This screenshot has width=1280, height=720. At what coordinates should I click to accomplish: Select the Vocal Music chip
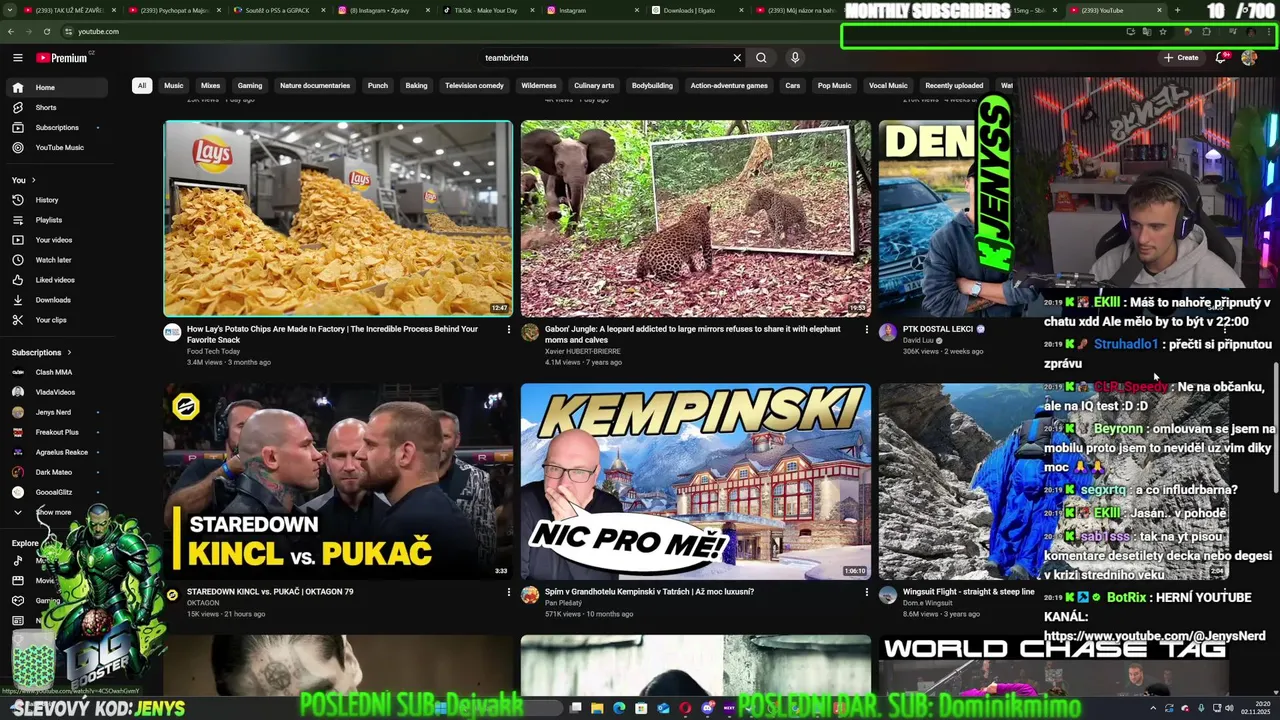click(888, 86)
